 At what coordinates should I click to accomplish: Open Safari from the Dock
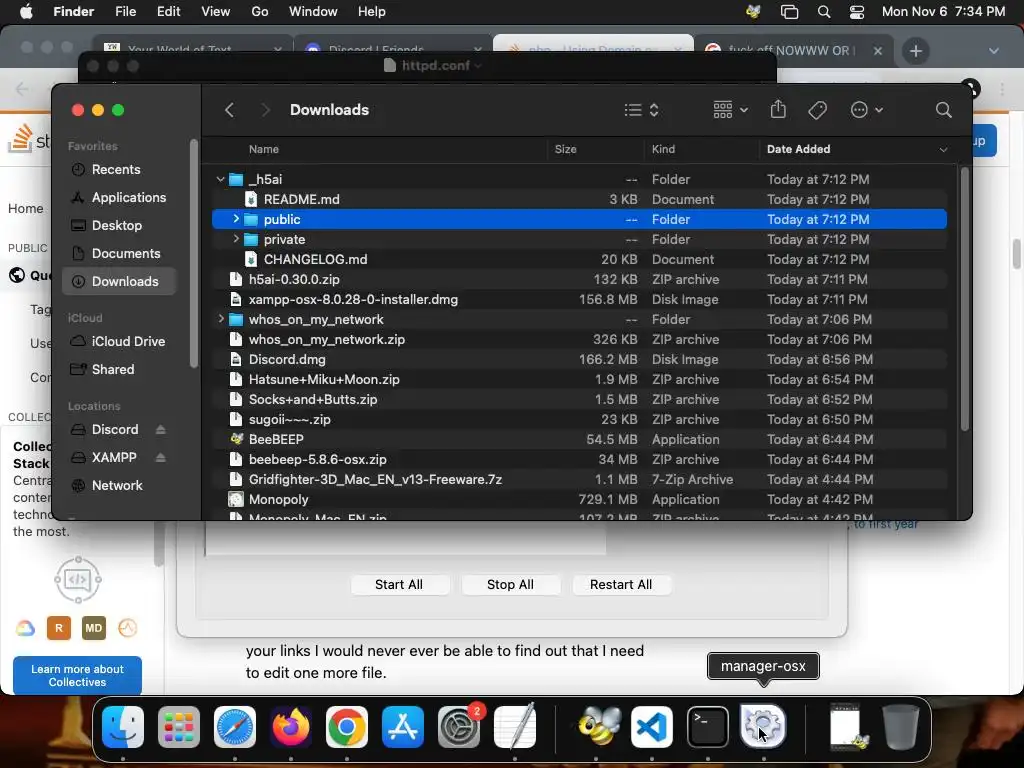tap(235, 727)
